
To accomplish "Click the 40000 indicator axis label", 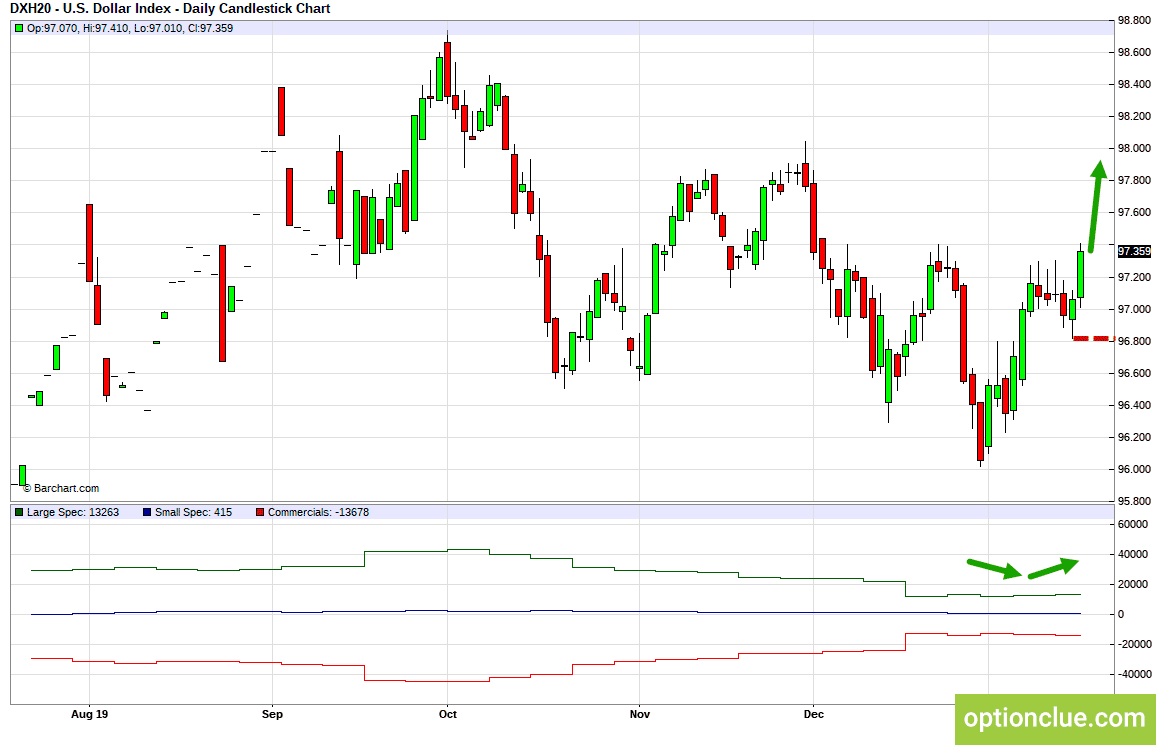I will click(x=1133, y=554).
